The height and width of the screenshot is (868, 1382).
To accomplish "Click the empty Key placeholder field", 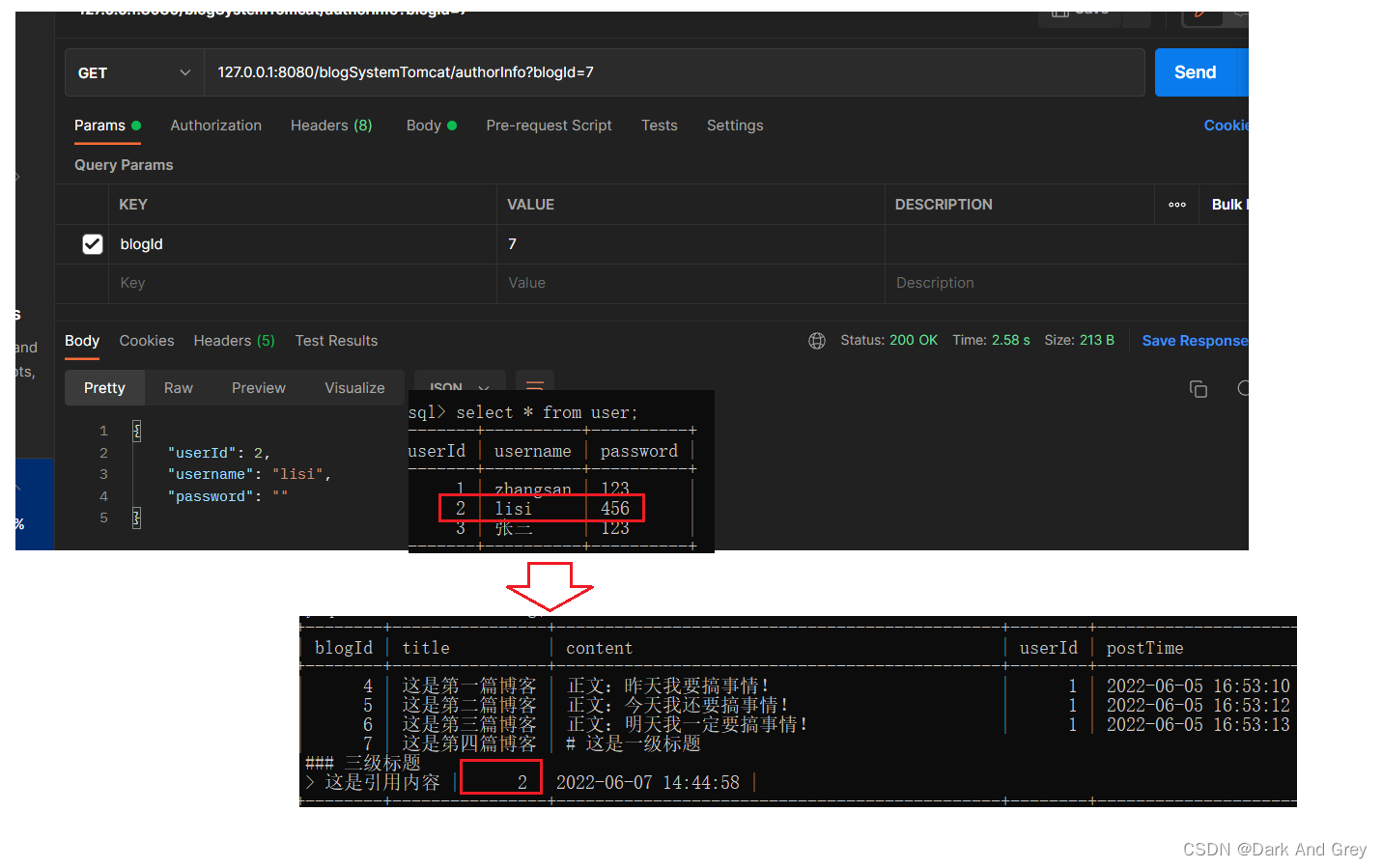I will pyautogui.click(x=303, y=283).
